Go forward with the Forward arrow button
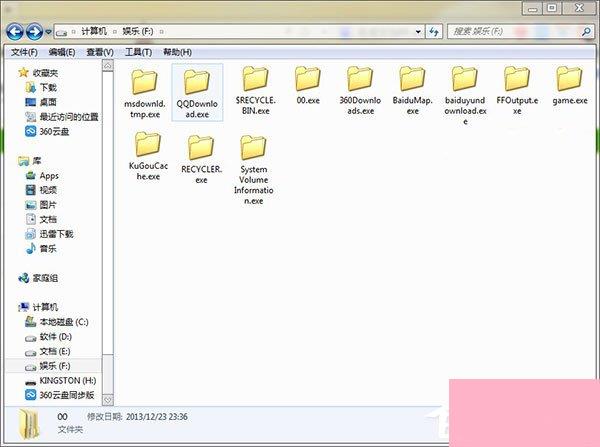600x447 pixels. pyautogui.click(x=34, y=32)
